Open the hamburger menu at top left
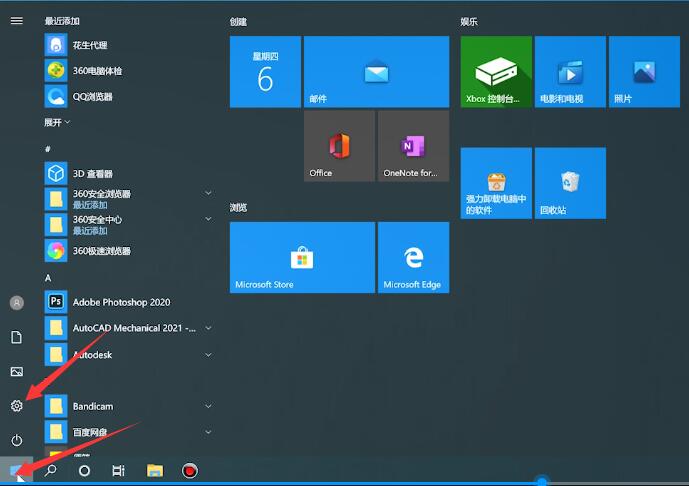 17,21
